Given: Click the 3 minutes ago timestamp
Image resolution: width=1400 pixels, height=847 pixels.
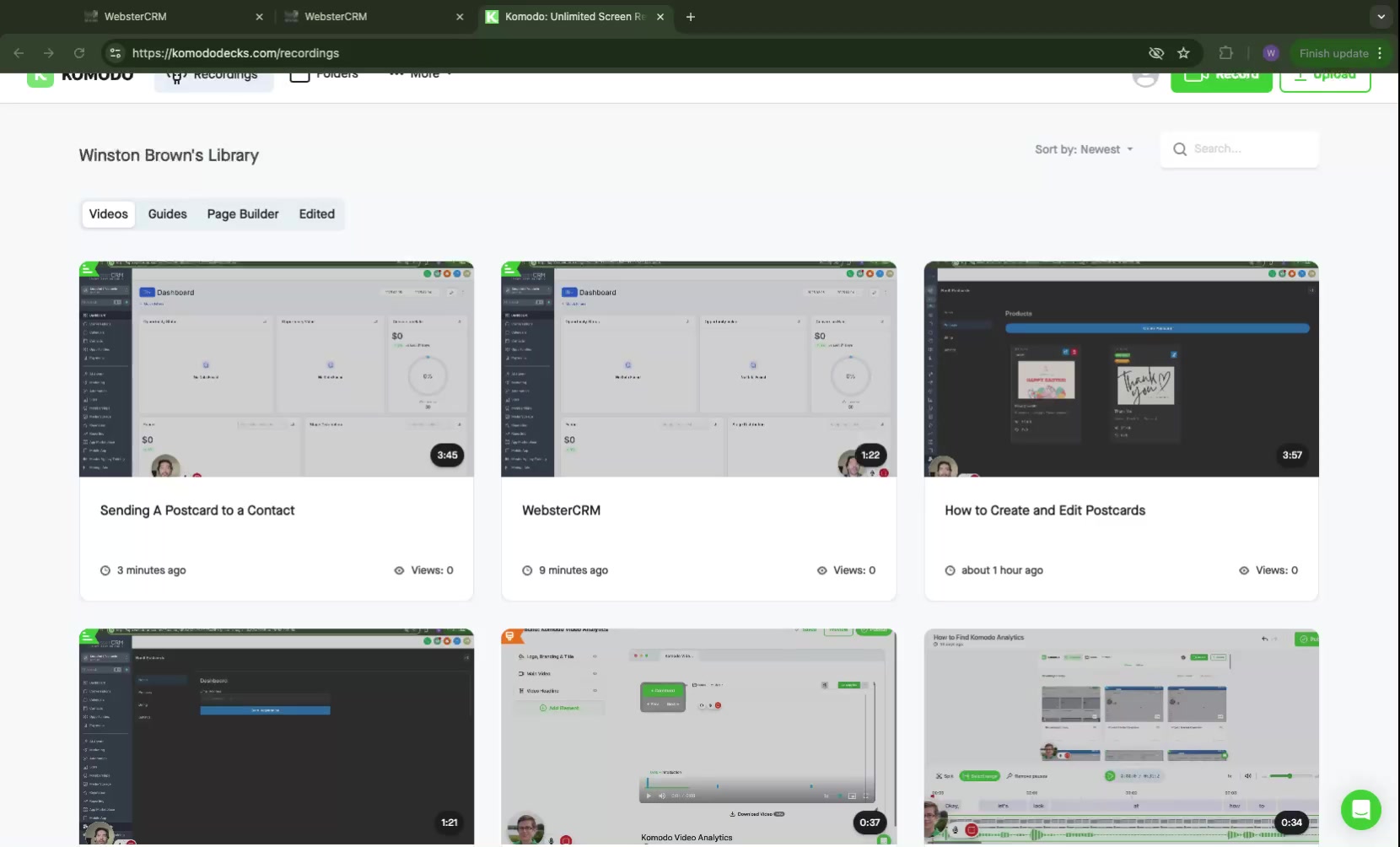Looking at the screenshot, I should point(152,570).
